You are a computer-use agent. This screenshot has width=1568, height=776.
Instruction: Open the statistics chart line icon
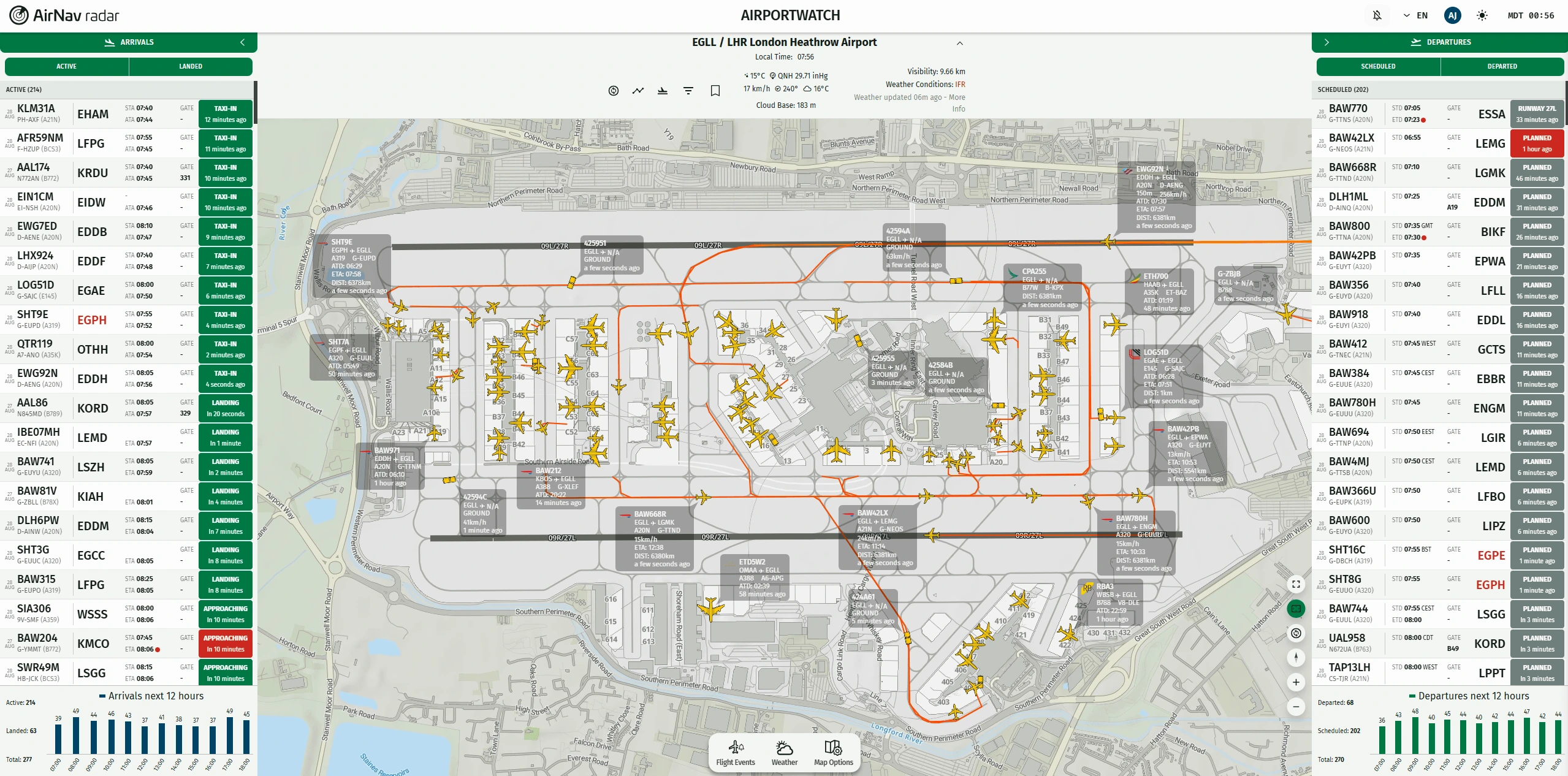tap(638, 91)
